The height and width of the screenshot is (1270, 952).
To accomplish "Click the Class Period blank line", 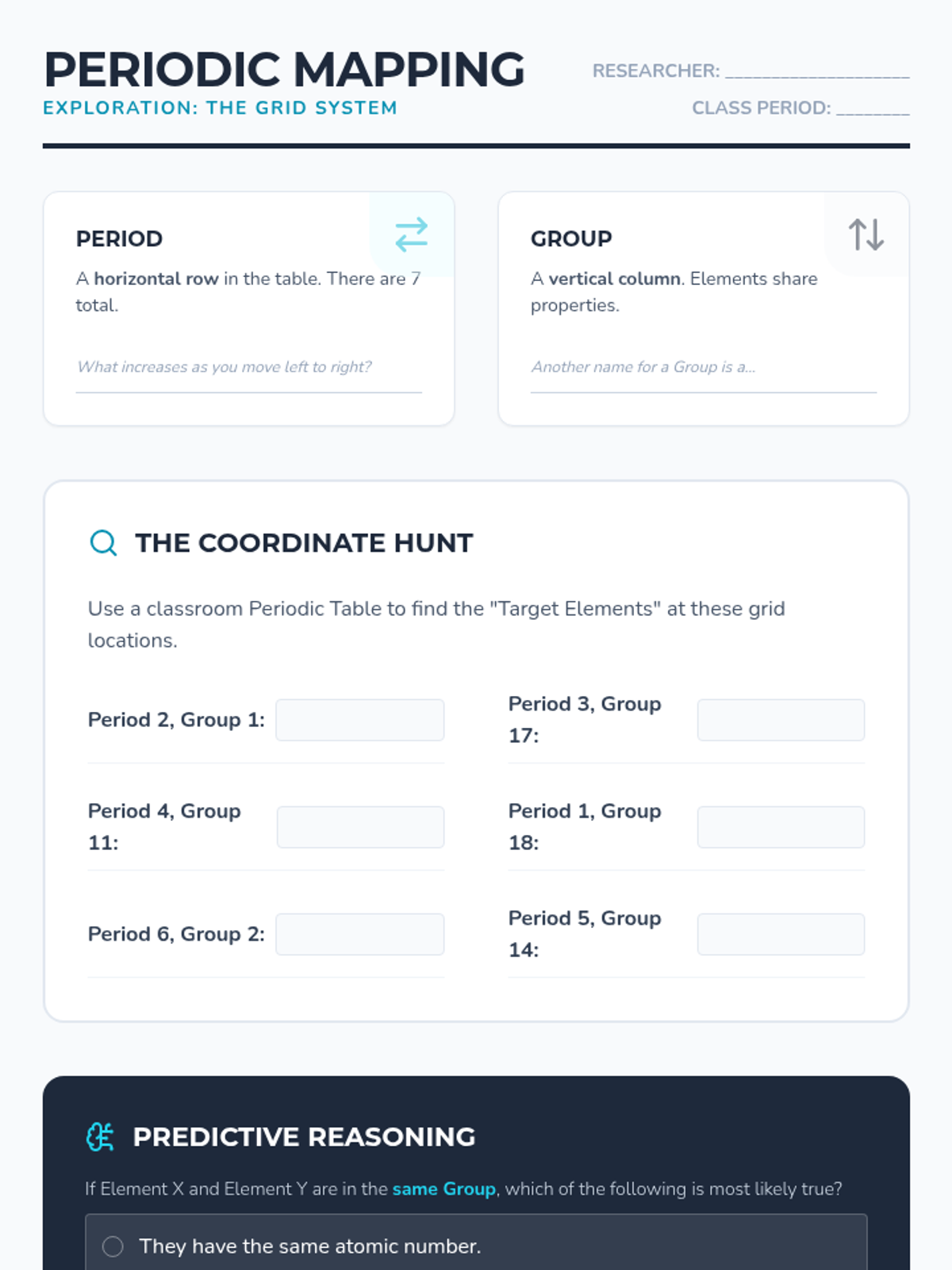I will [x=873, y=108].
